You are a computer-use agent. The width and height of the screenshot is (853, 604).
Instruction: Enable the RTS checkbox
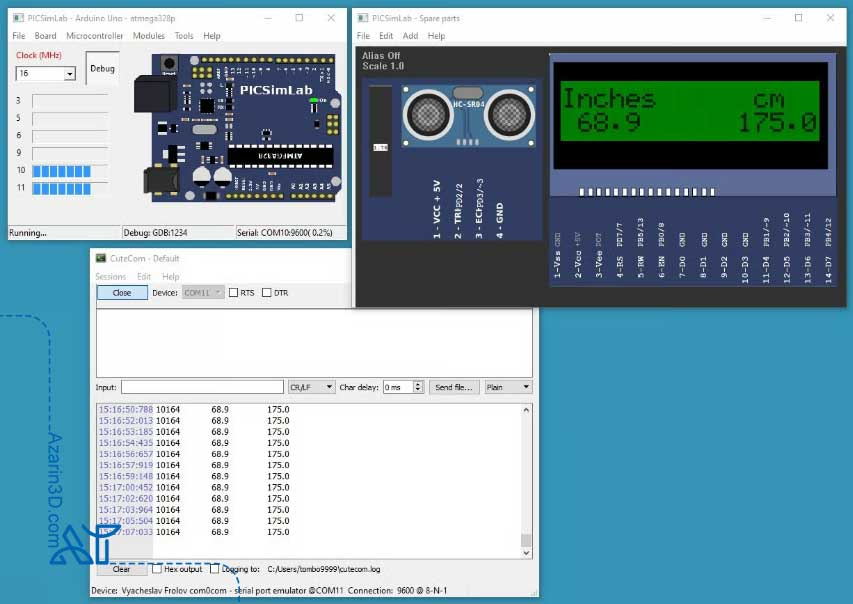[x=233, y=293]
